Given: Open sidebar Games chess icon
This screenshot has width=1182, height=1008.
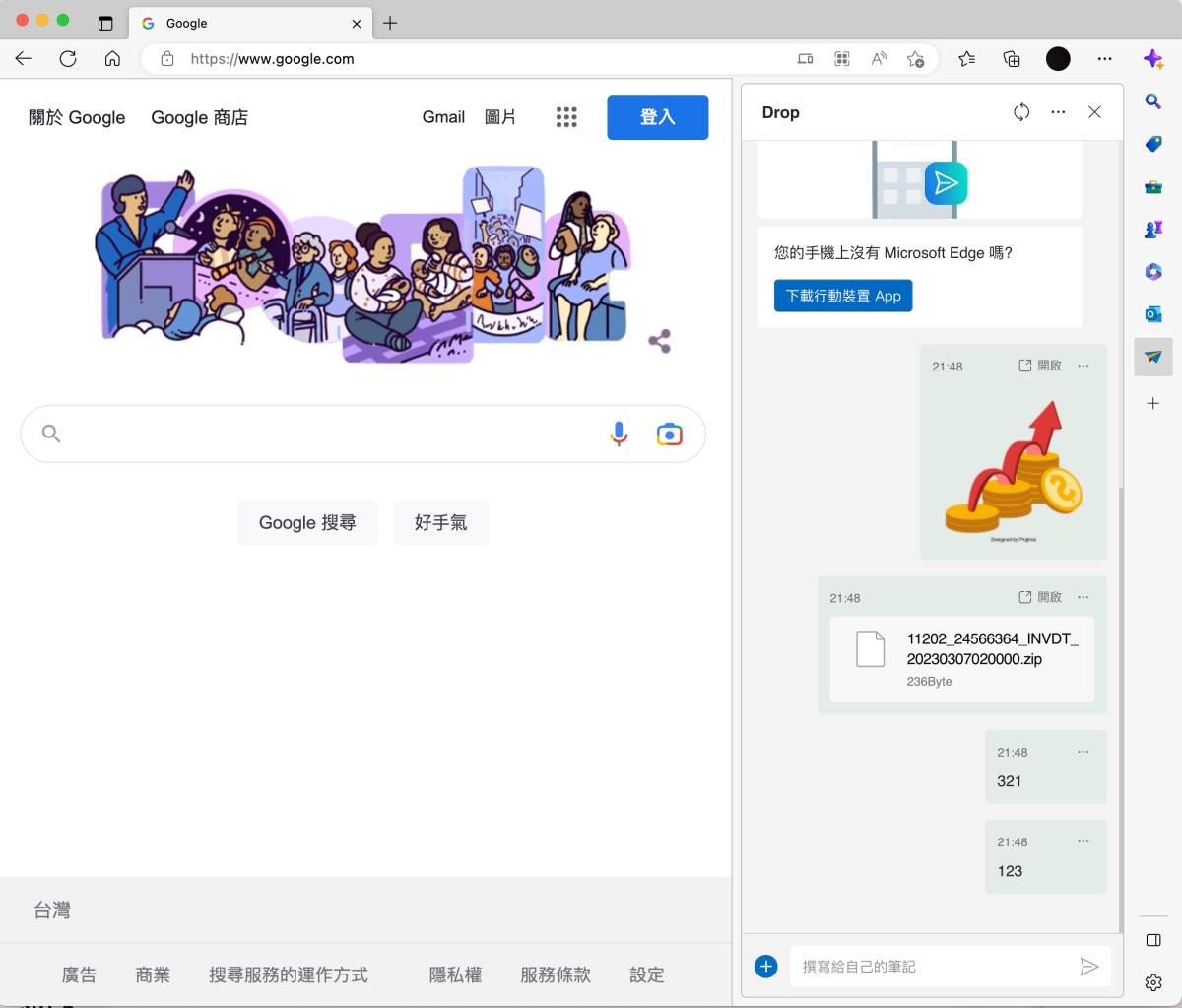Looking at the screenshot, I should (x=1153, y=229).
